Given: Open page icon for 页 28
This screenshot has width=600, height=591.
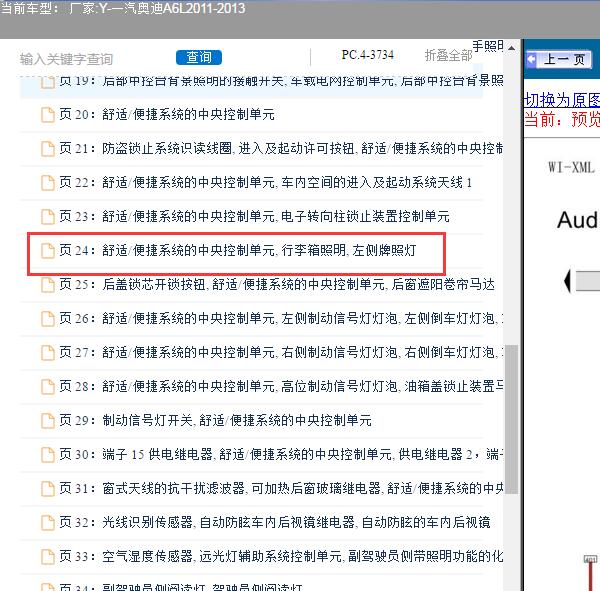Looking at the screenshot, I should click(48, 387).
